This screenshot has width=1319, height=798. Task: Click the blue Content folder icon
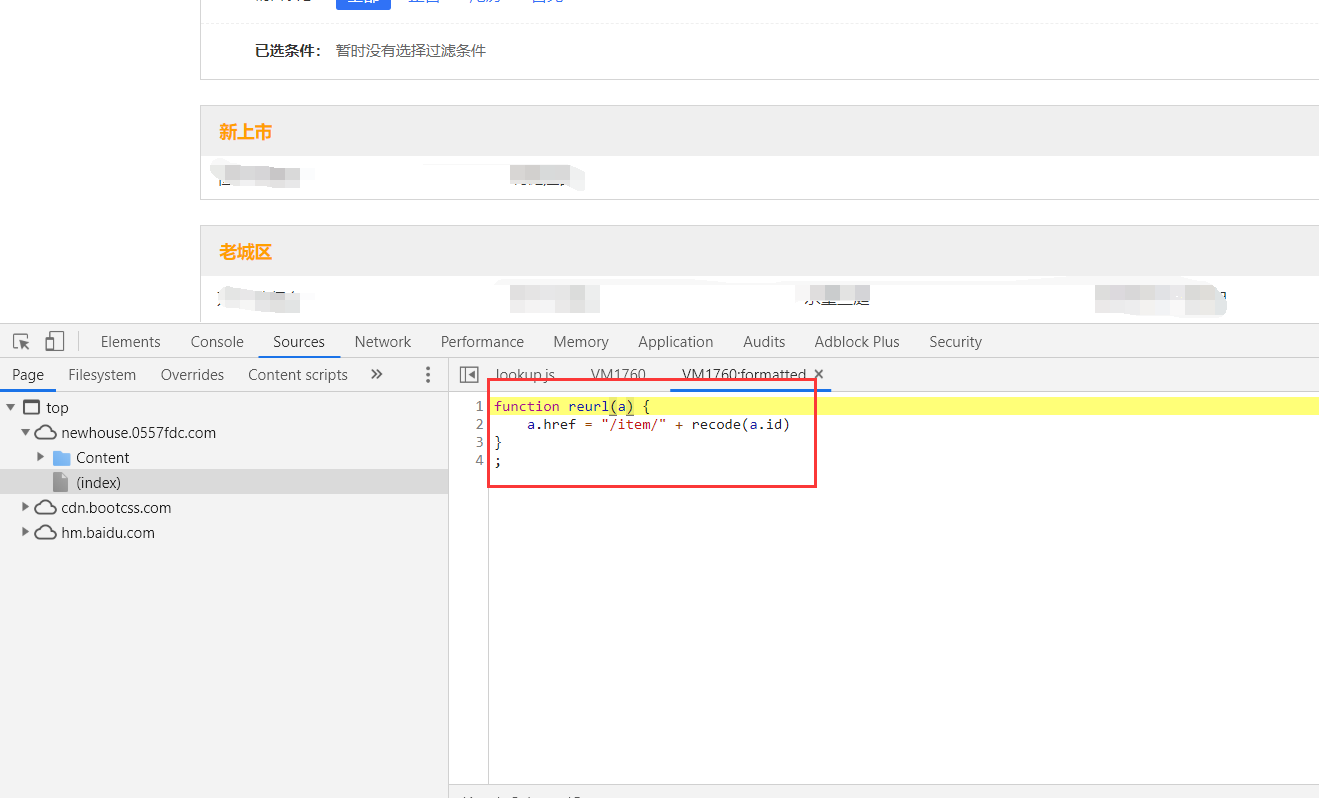tap(62, 458)
